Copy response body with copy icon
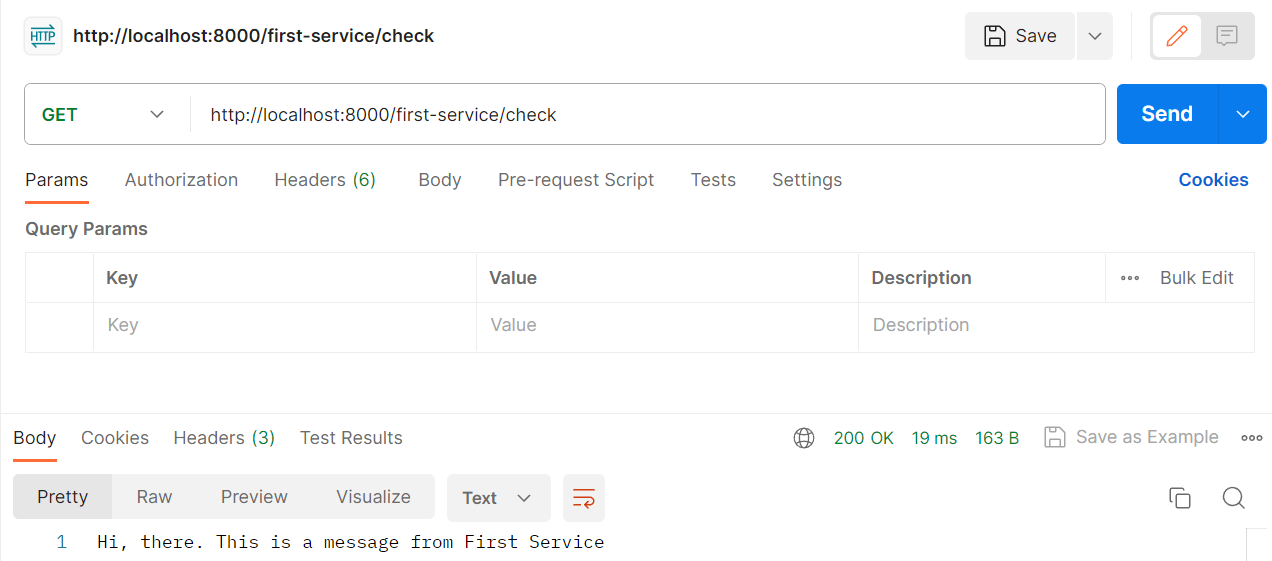Viewport: 1272px width, 561px height. 1180,498
